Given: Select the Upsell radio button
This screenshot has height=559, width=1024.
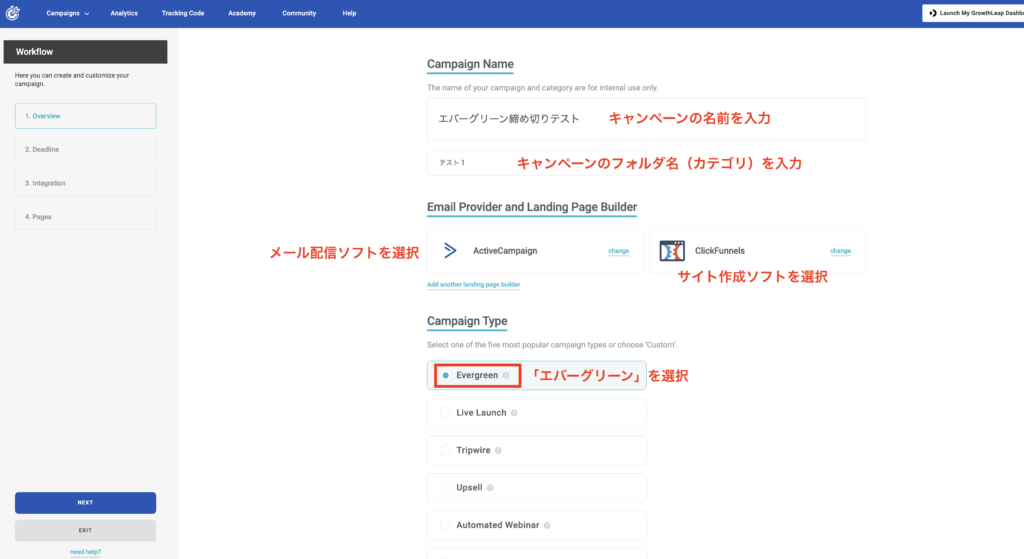Looking at the screenshot, I should (445, 488).
